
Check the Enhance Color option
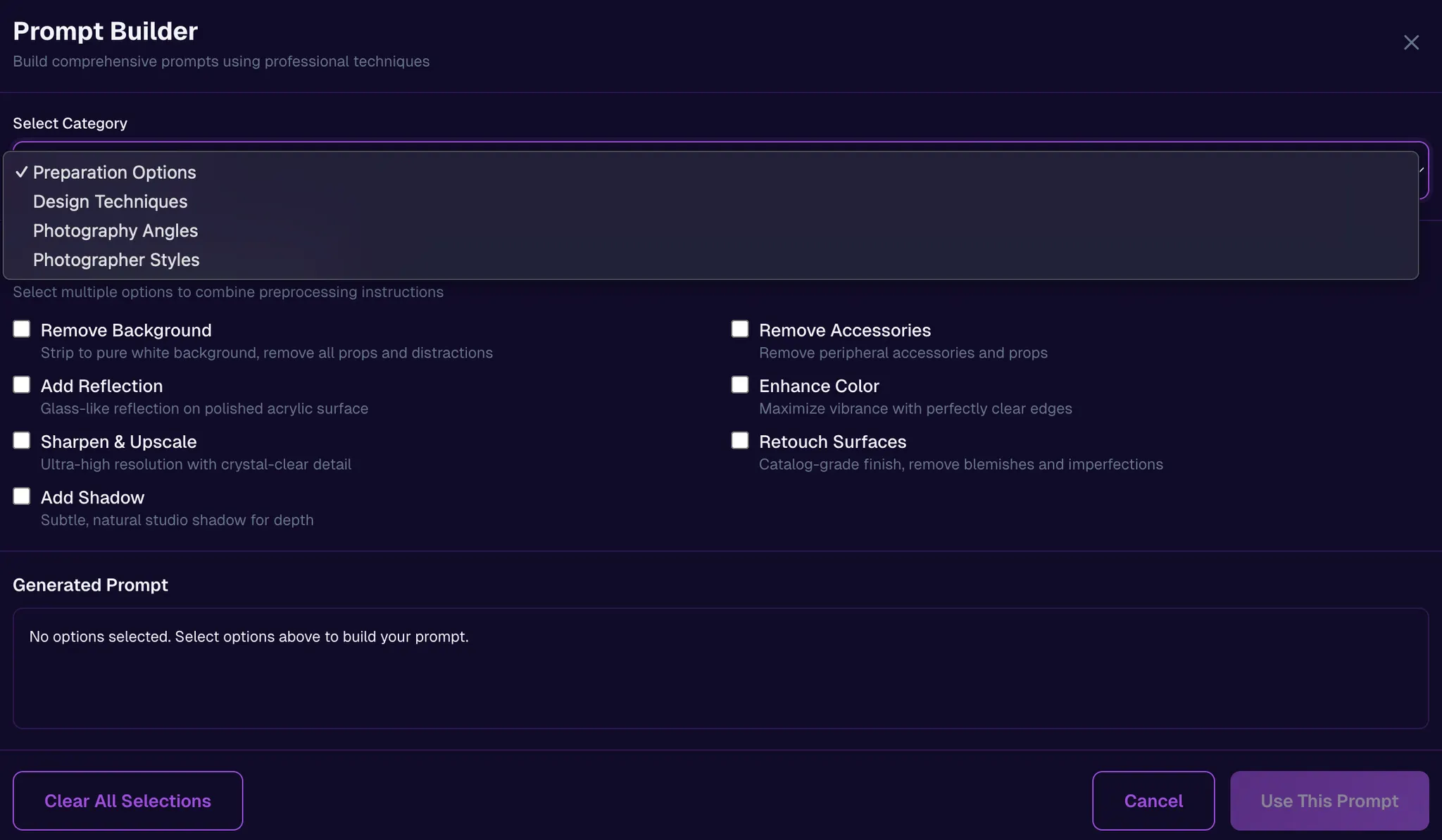[x=740, y=385]
